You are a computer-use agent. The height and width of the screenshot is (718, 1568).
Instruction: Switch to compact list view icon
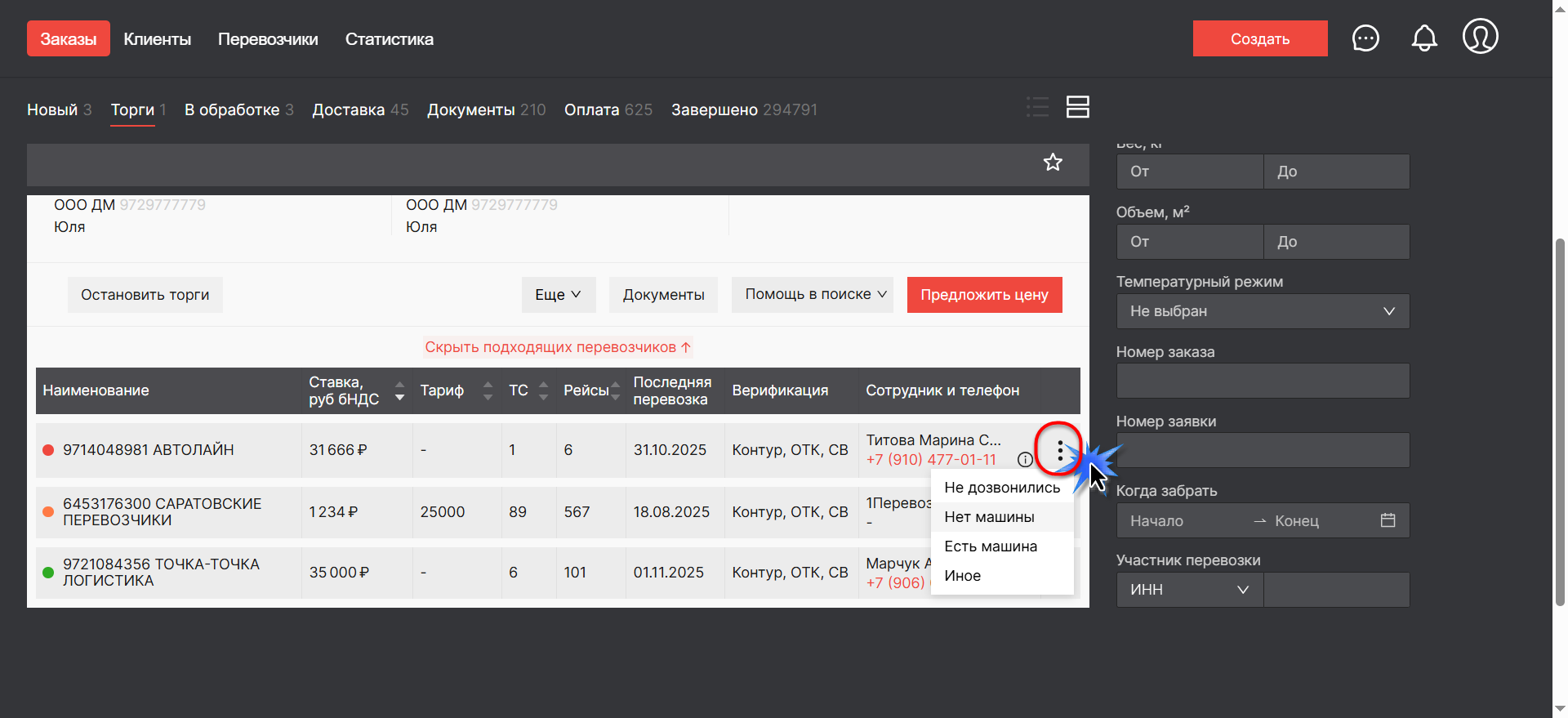tap(1037, 107)
